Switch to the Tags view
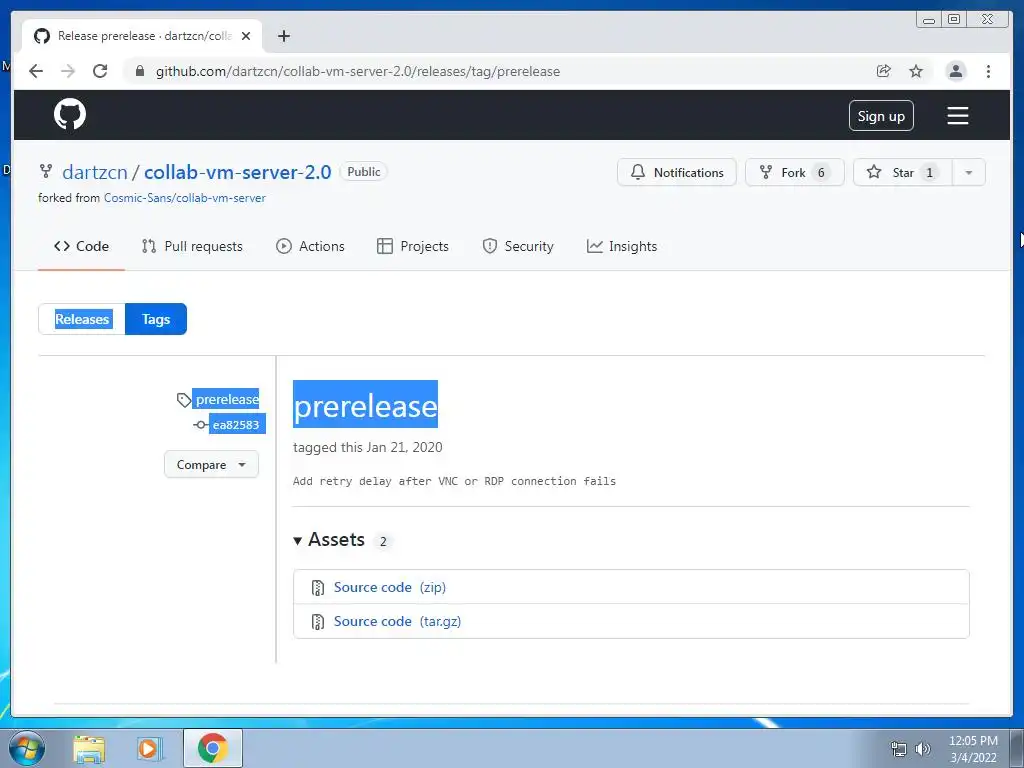Image resolution: width=1024 pixels, height=768 pixels. click(155, 319)
